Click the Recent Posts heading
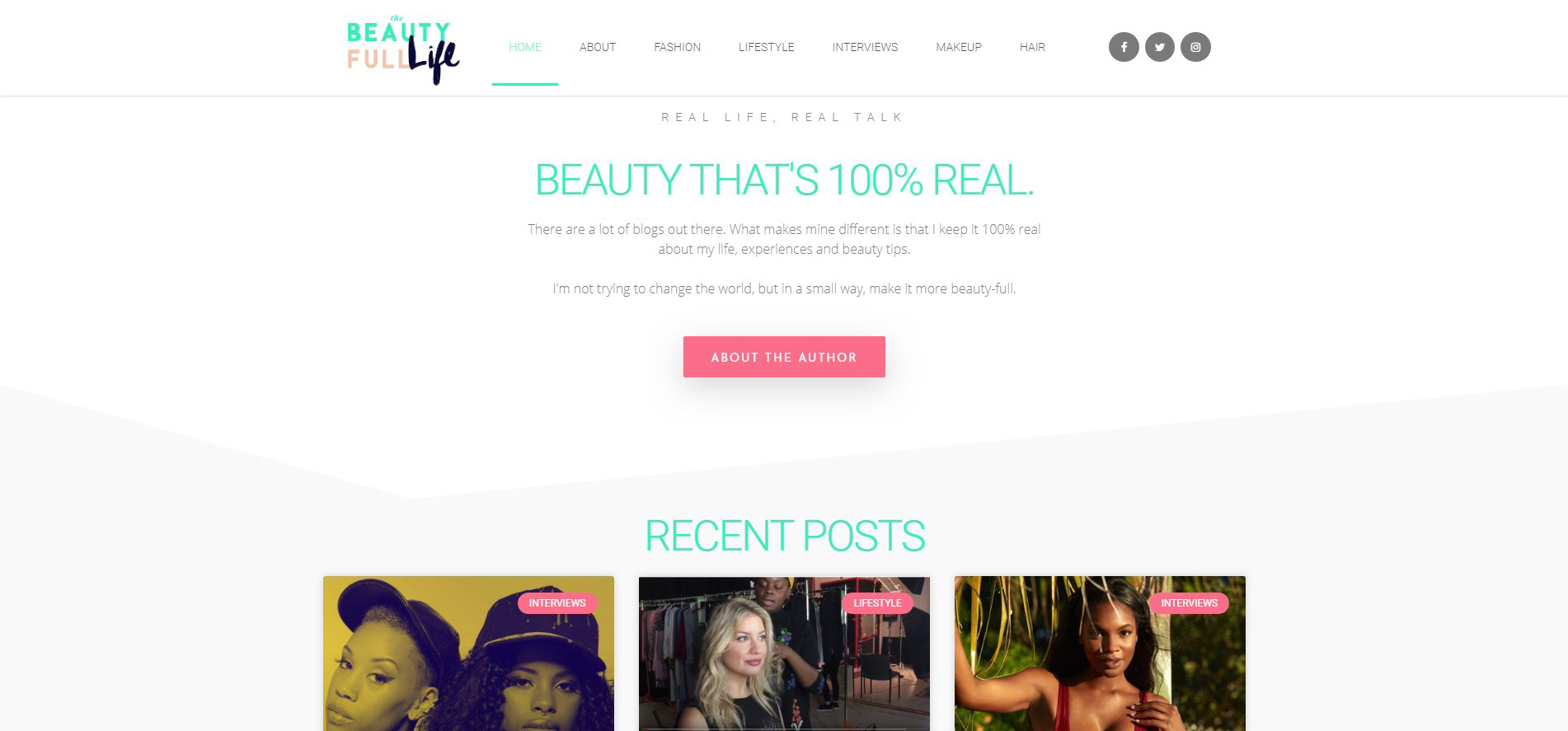This screenshot has height=731, width=1568. [784, 536]
